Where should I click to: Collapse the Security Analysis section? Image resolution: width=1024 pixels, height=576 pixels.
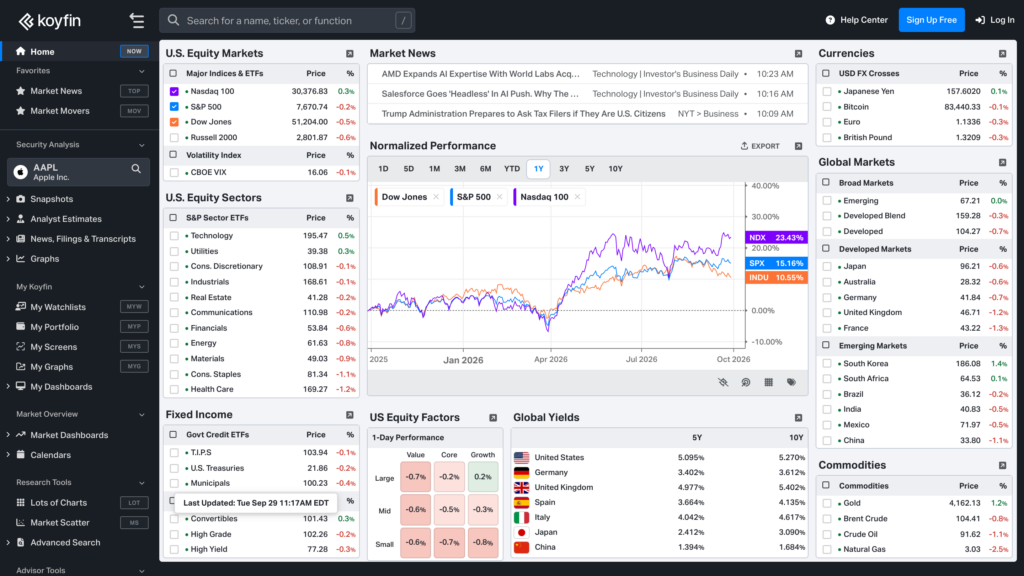coord(142,145)
